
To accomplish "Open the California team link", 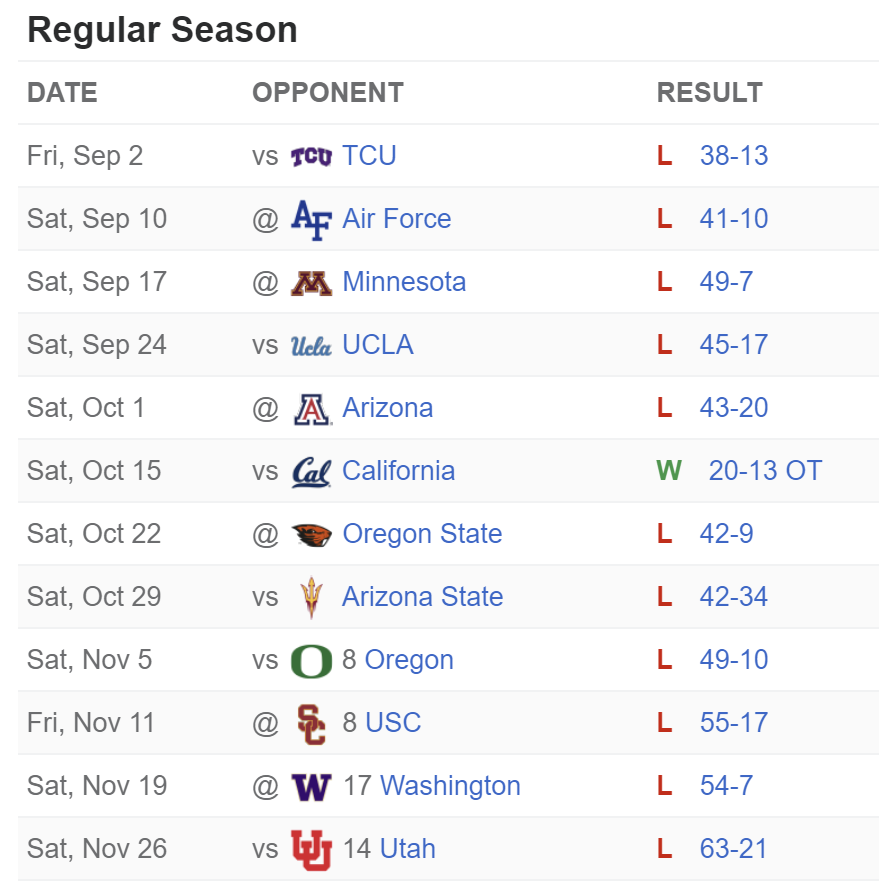I will coord(398,471).
